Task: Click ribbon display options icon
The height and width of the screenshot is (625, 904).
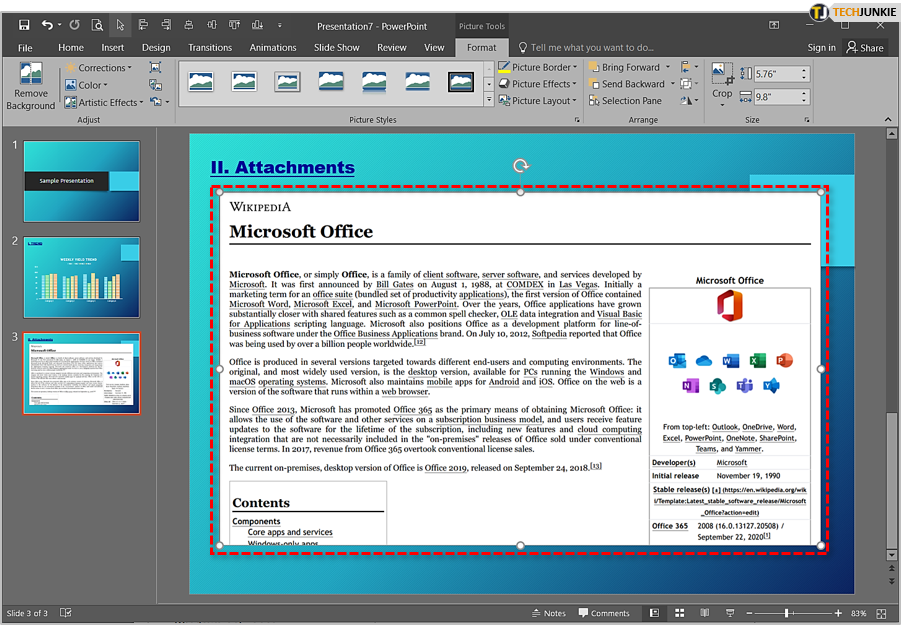Action: (774, 25)
